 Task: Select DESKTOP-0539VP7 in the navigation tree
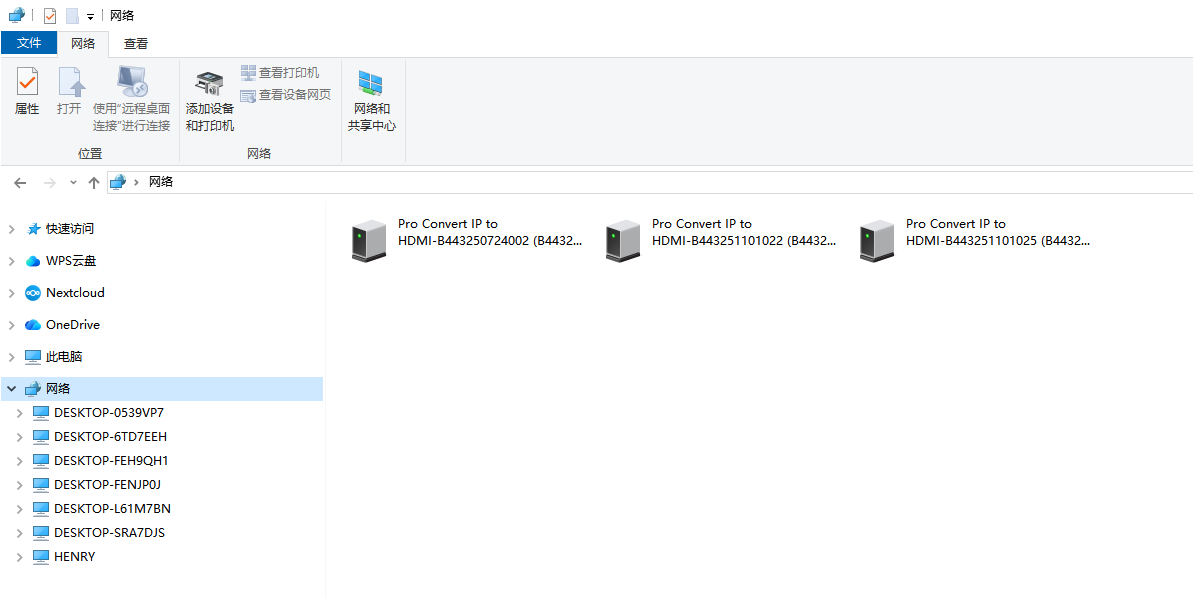108,413
